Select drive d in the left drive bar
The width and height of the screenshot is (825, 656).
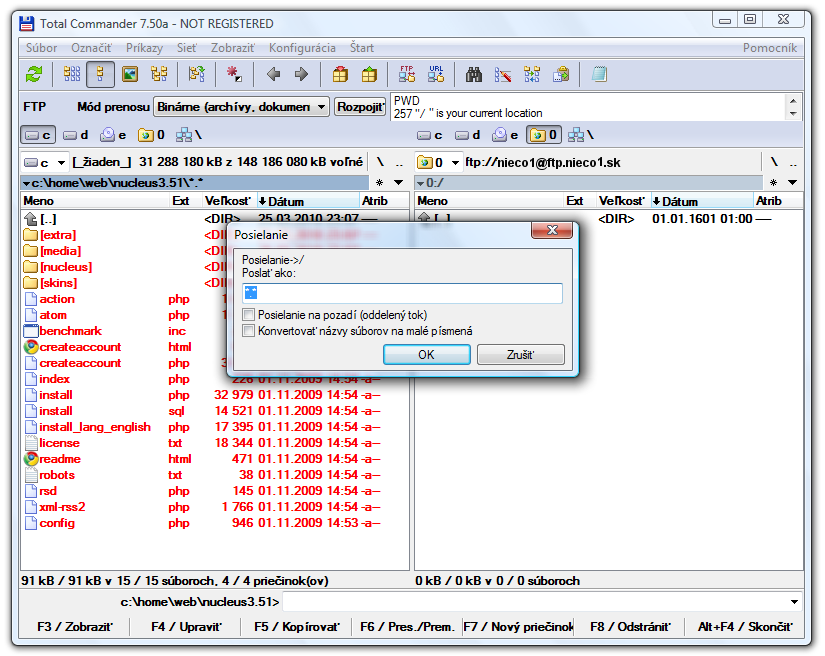76,135
